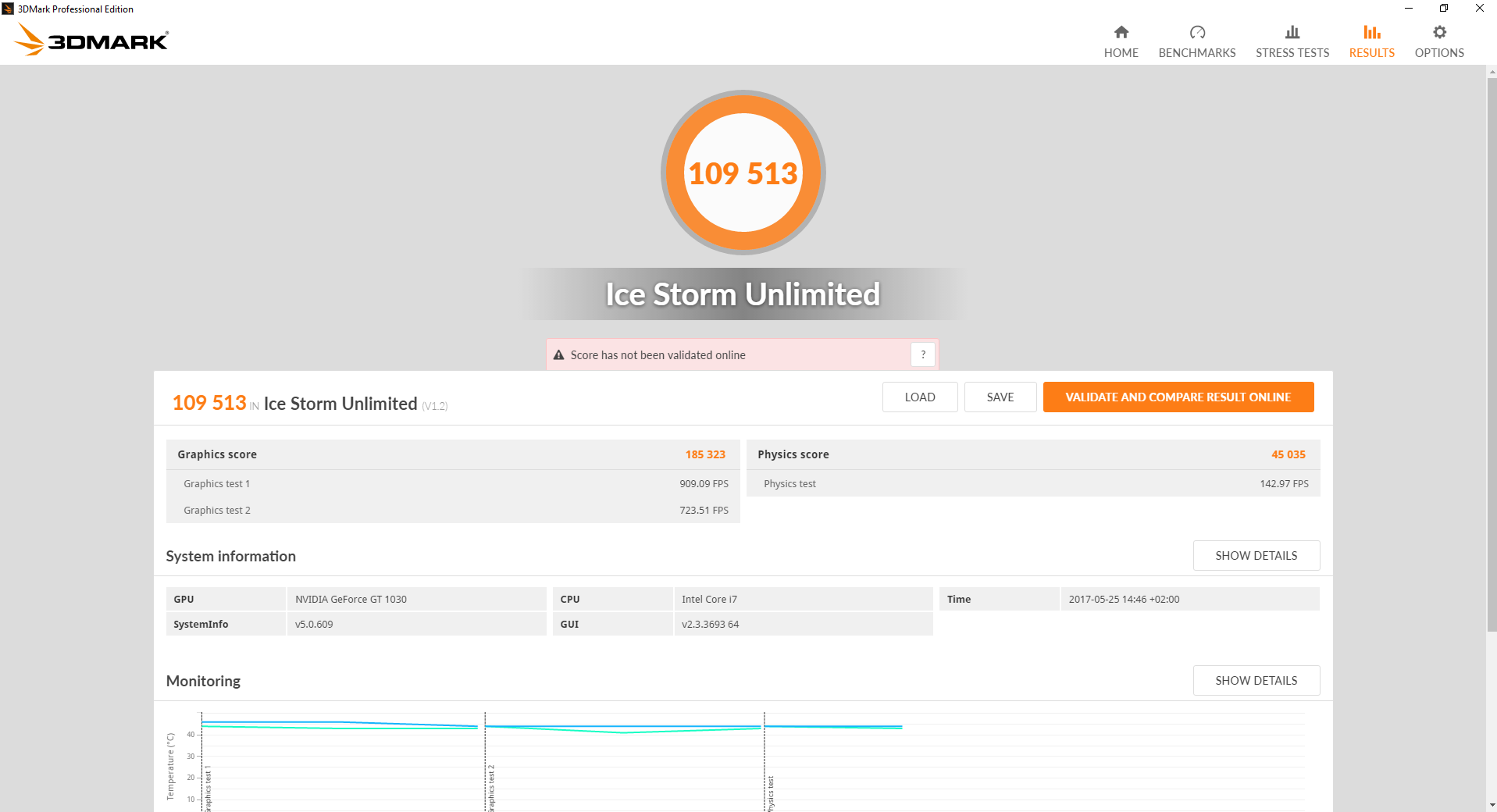This screenshot has height=812, width=1497.
Task: Click the SystemInfo version v5.0.609
Action: click(x=314, y=624)
